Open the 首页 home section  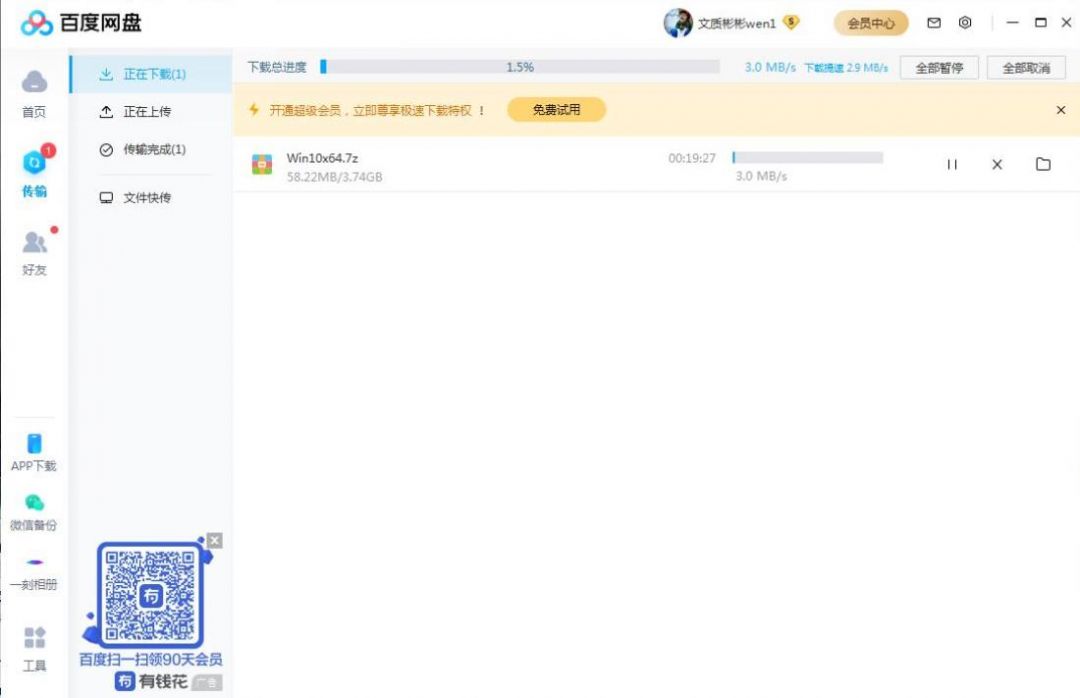(34, 93)
